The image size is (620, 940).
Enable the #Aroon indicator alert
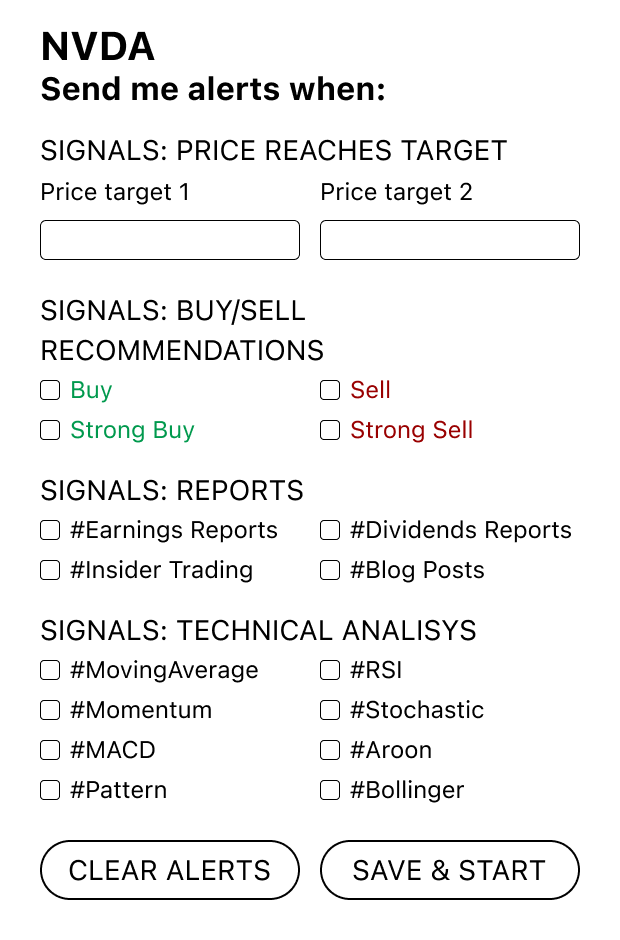click(x=330, y=750)
